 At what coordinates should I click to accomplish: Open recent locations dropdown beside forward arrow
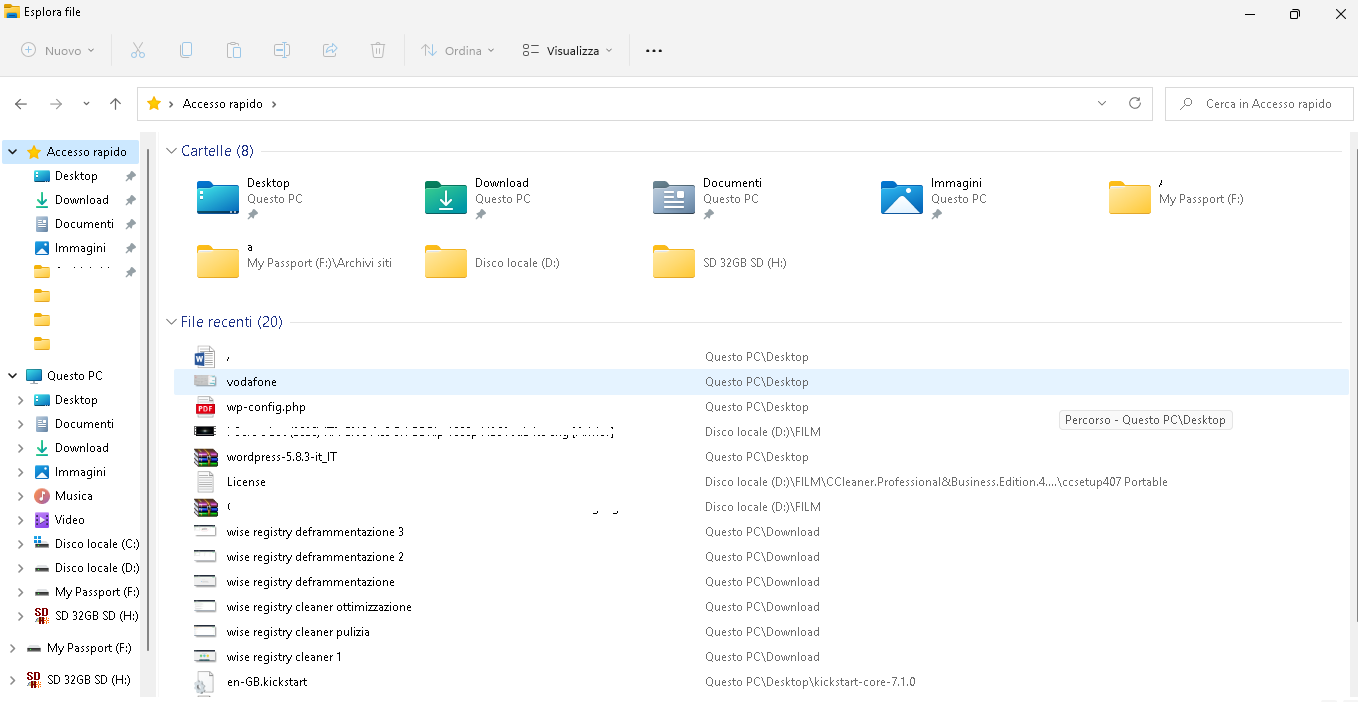pos(86,104)
